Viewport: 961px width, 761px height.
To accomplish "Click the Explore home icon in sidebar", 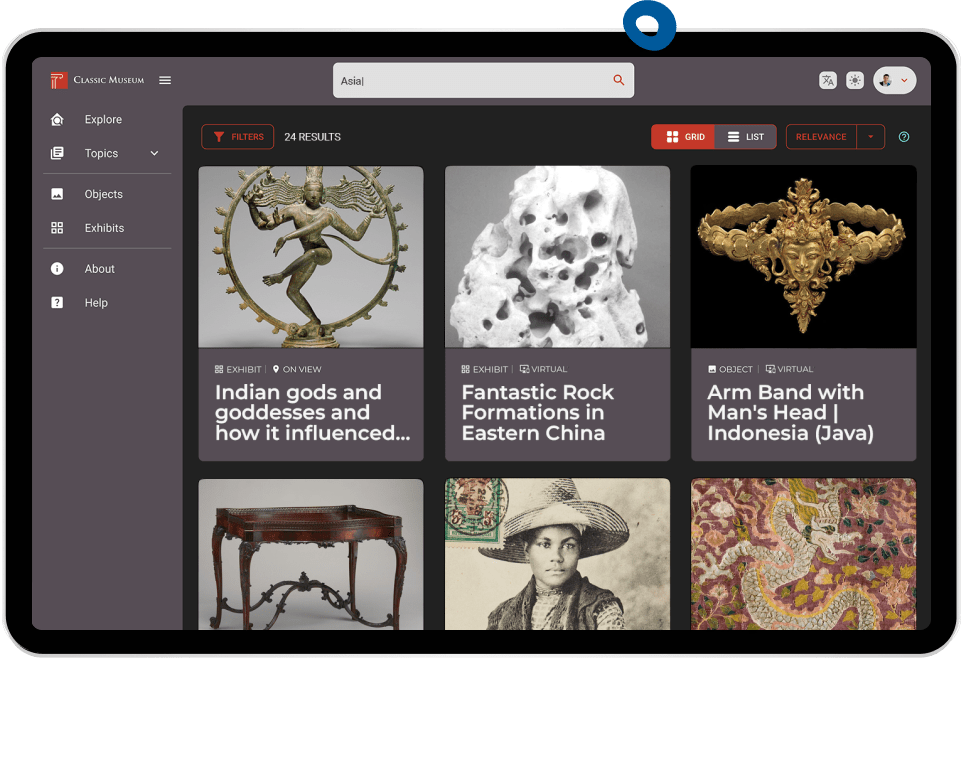I will pos(57,120).
